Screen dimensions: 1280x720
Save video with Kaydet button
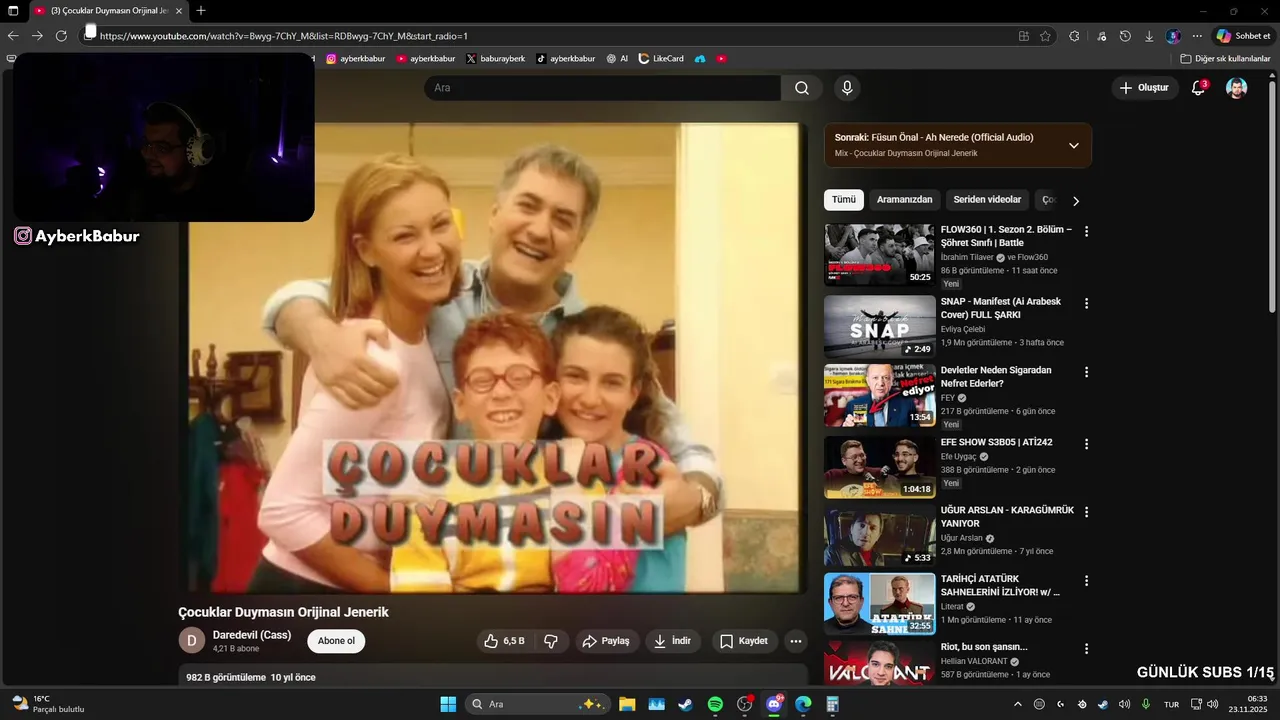tap(744, 641)
